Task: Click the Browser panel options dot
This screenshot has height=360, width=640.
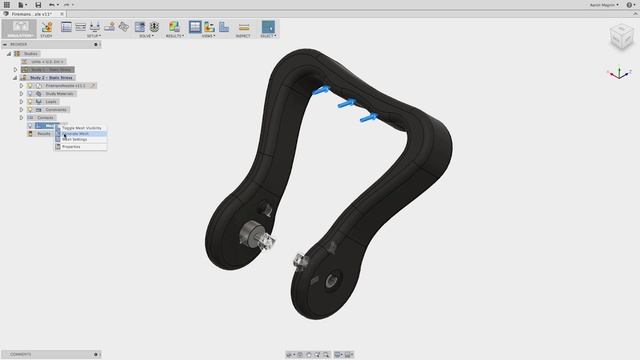Action: (96, 44)
